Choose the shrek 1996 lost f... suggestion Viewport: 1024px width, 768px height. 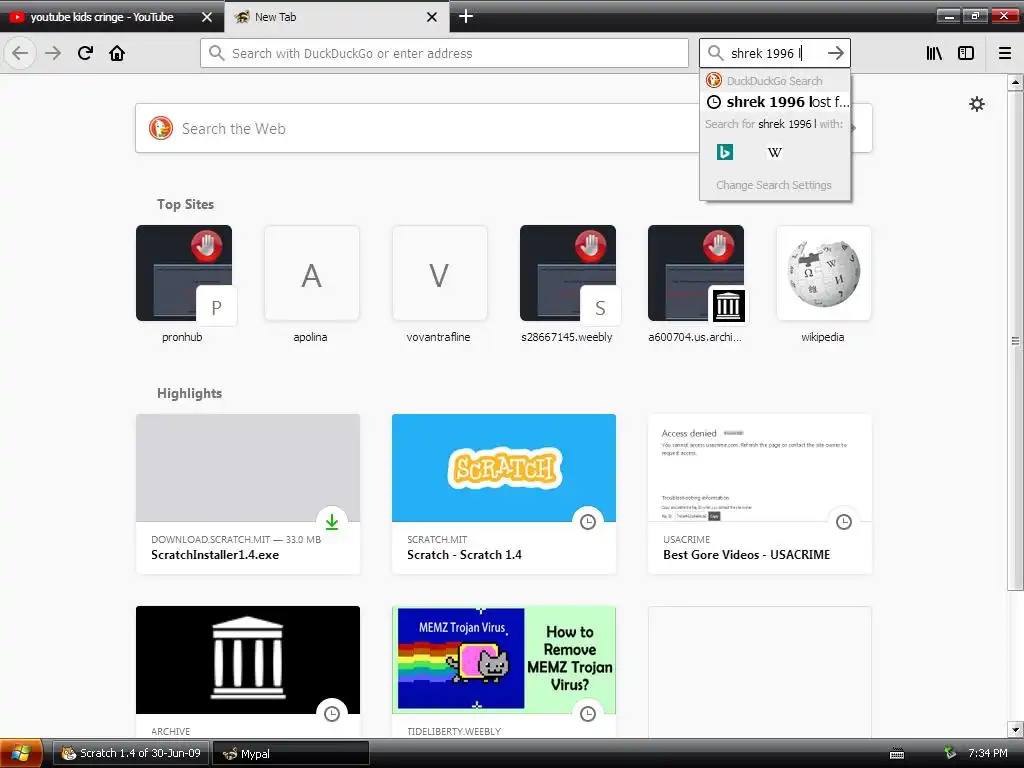pyautogui.click(x=775, y=102)
